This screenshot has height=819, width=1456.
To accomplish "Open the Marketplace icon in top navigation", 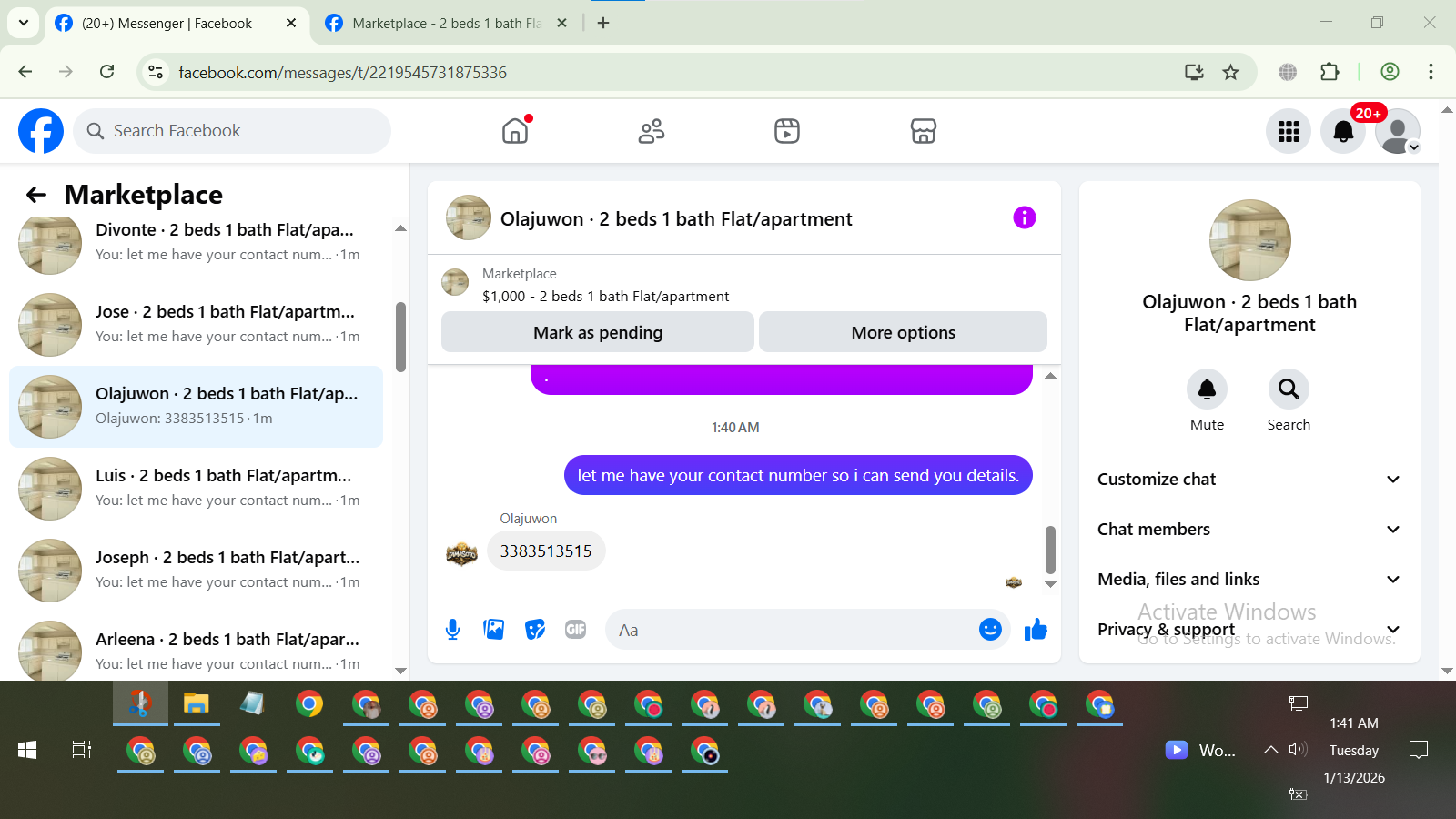I will click(x=924, y=131).
